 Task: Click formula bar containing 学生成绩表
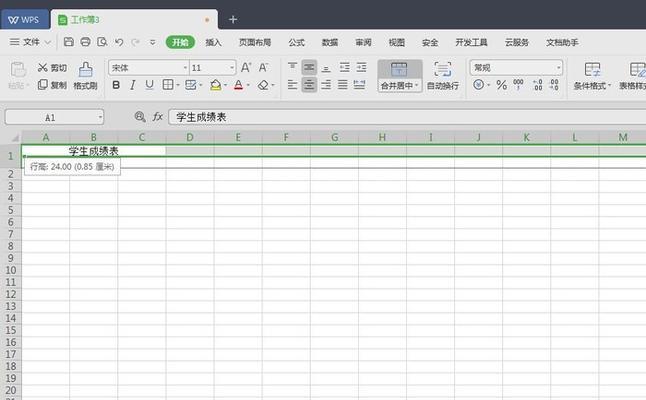(x=407, y=117)
